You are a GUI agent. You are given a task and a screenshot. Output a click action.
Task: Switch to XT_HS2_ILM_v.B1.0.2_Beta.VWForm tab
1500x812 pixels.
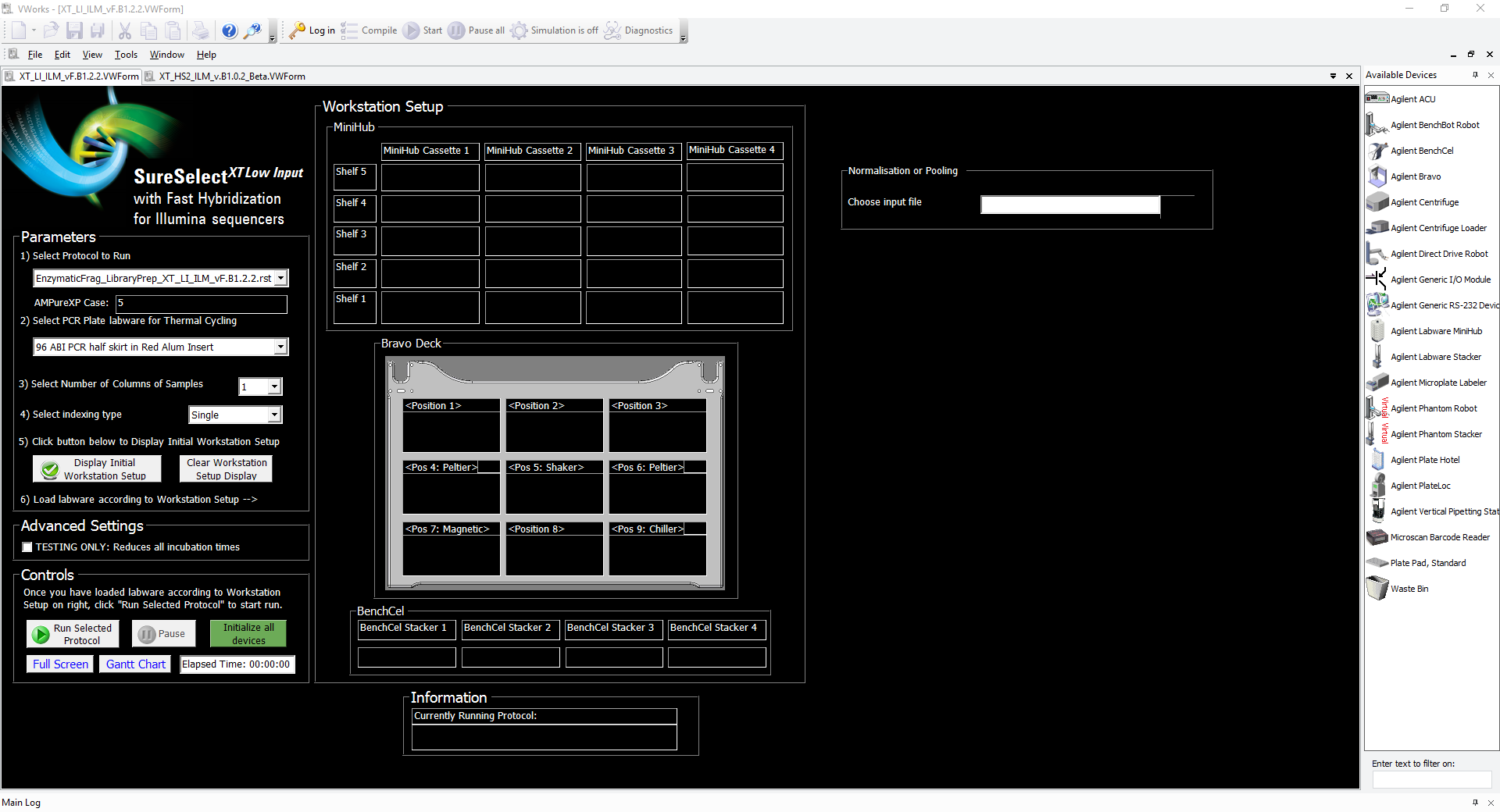[x=231, y=77]
